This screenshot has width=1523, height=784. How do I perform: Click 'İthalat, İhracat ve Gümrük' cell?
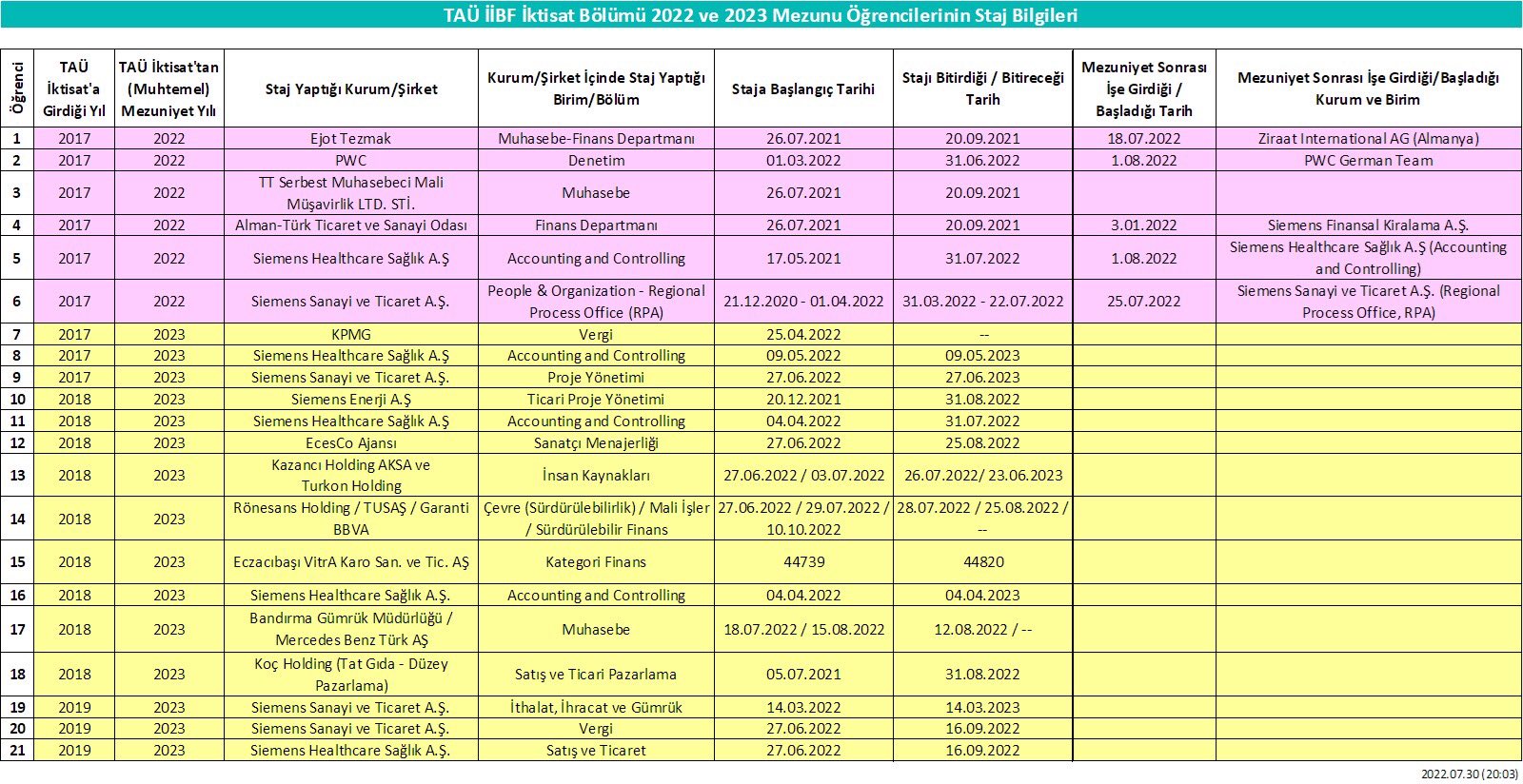(x=596, y=707)
